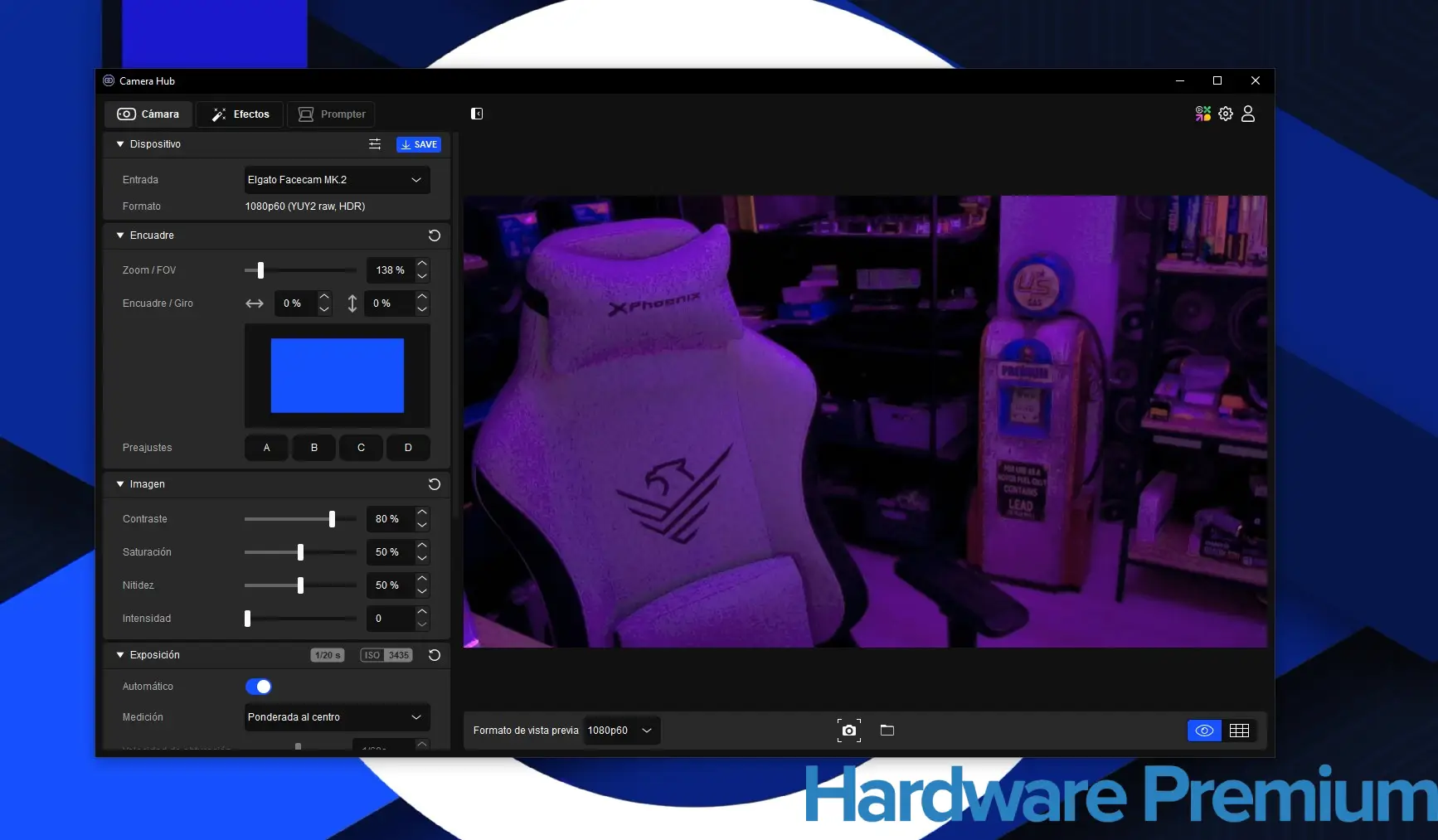This screenshot has width=1438, height=840.
Task: Increase vertical tilt percentage
Action: [422, 297]
